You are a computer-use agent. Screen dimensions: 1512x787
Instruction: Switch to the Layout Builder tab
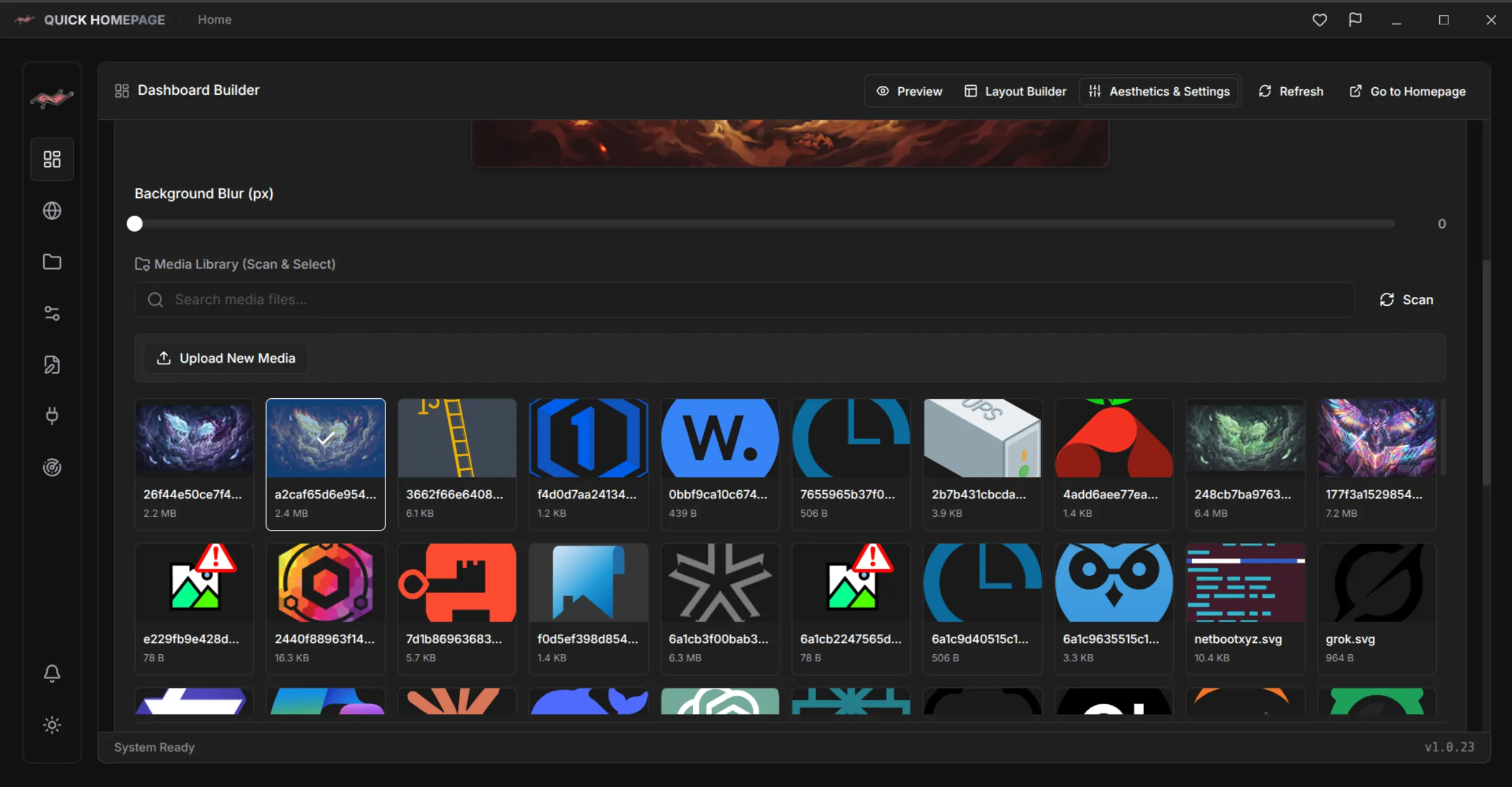coord(1015,91)
